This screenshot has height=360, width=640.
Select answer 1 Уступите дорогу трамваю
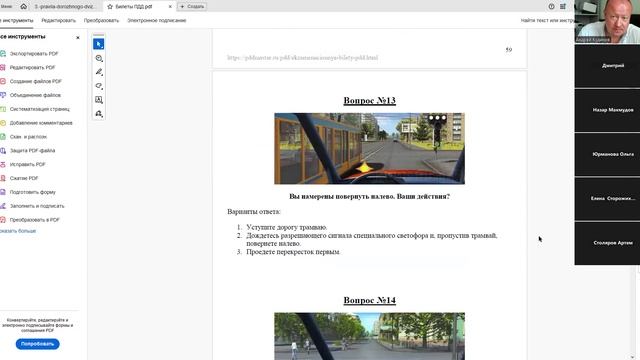[287, 227]
